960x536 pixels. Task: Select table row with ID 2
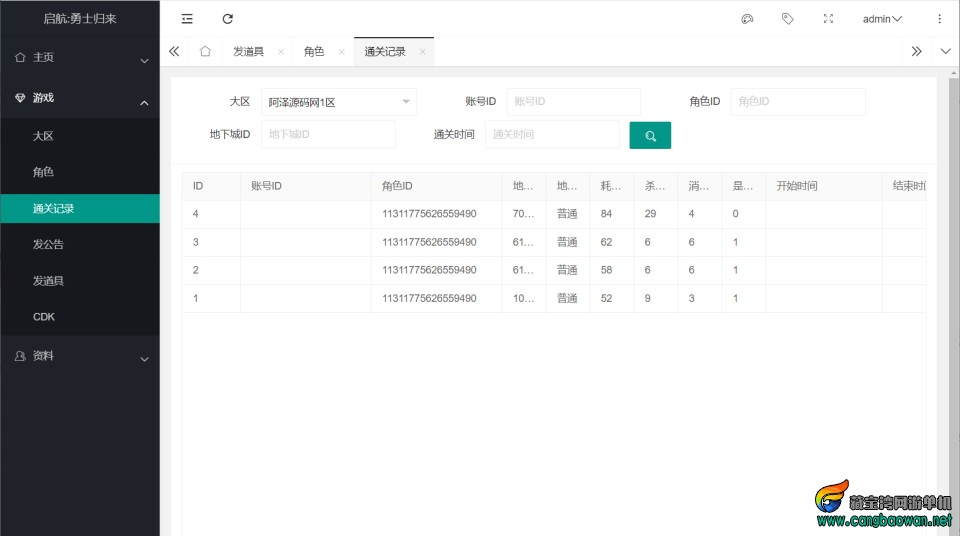point(553,270)
